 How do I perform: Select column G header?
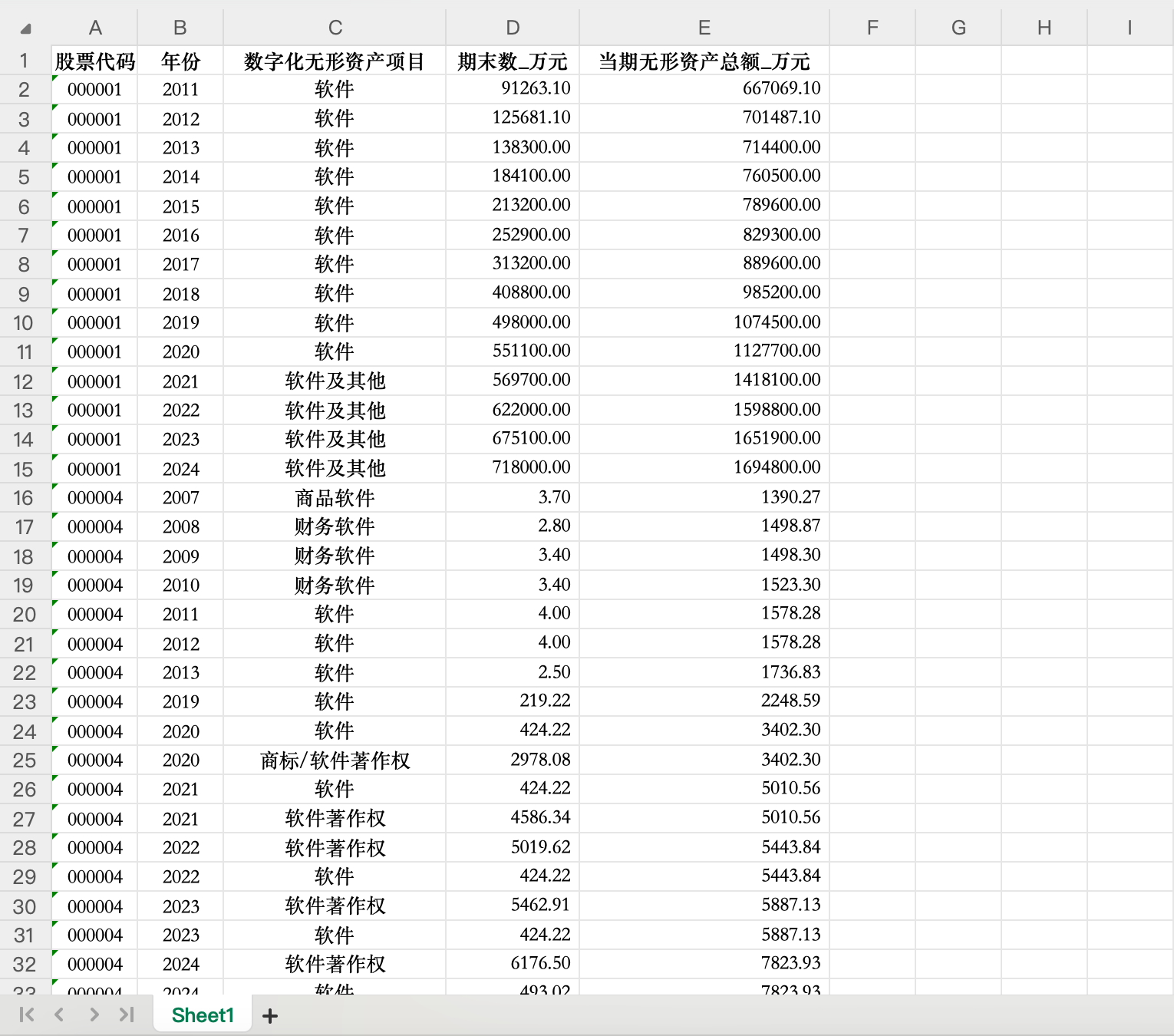click(958, 28)
